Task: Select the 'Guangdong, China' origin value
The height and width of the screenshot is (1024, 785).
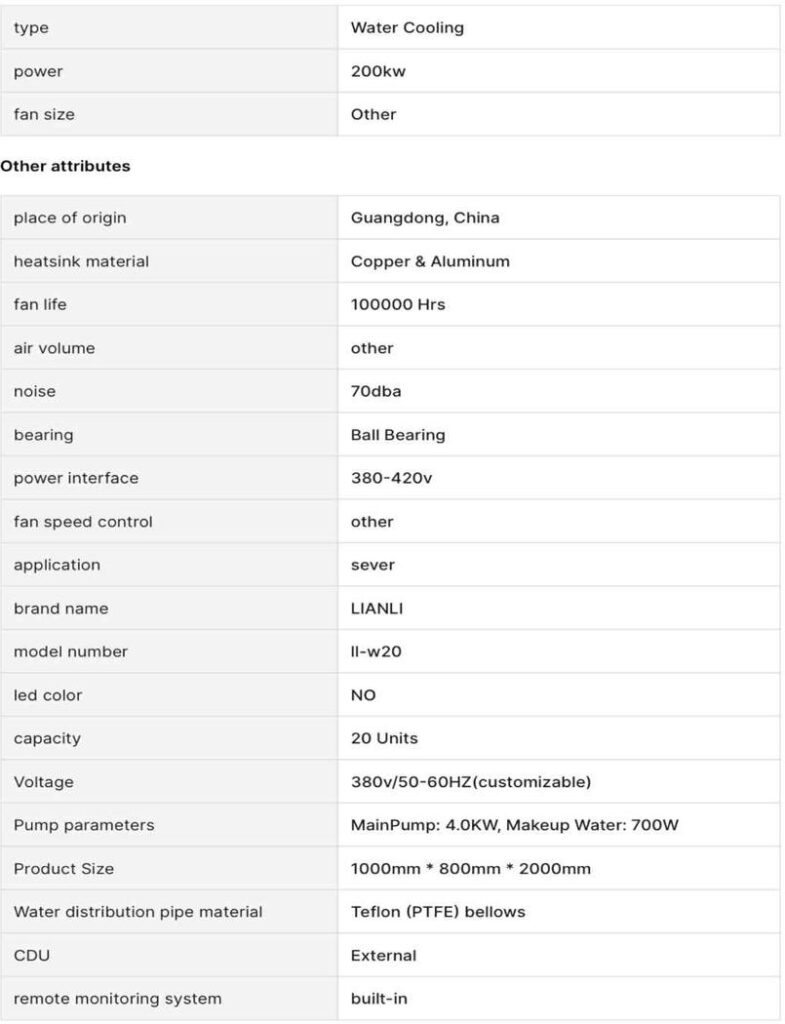Action: pos(425,218)
